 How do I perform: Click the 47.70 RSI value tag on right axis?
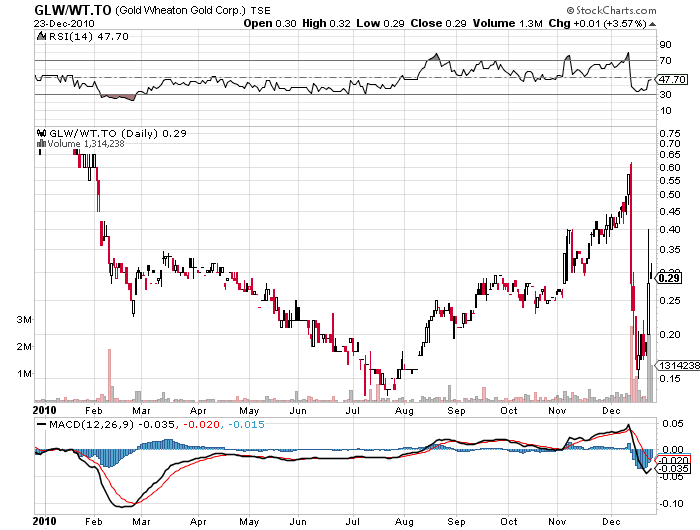[672, 79]
